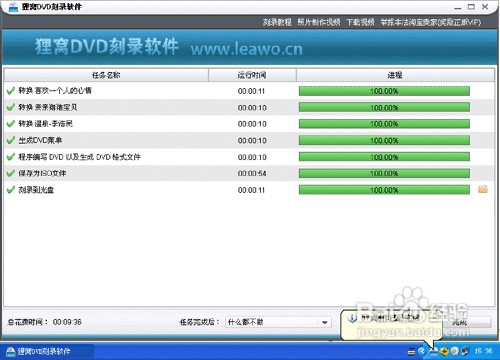This screenshot has width=500, height=360.
Task: Click the app logo in title bar
Action: pos(13,7)
